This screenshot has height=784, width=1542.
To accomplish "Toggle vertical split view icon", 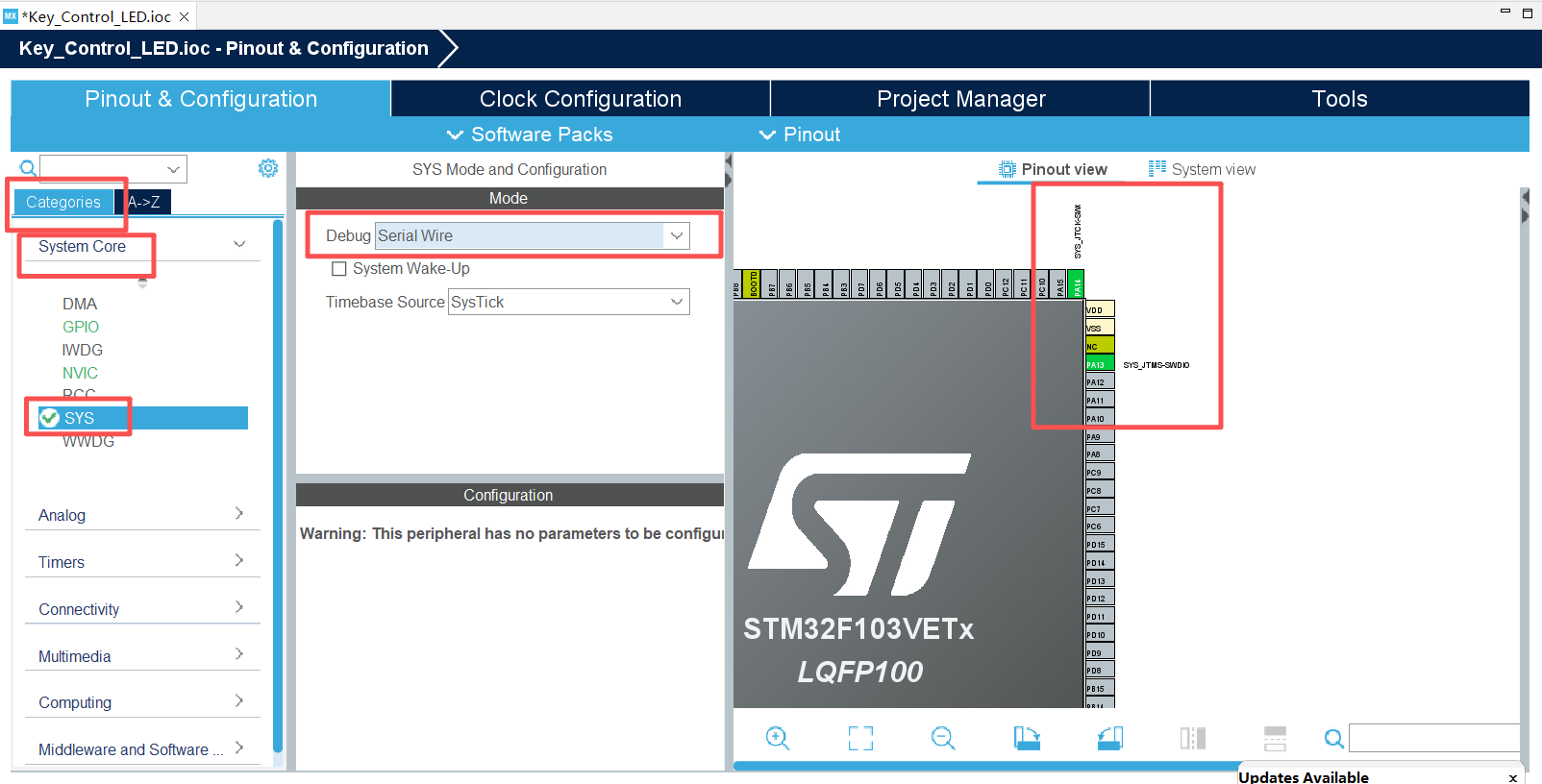I will 1193,738.
